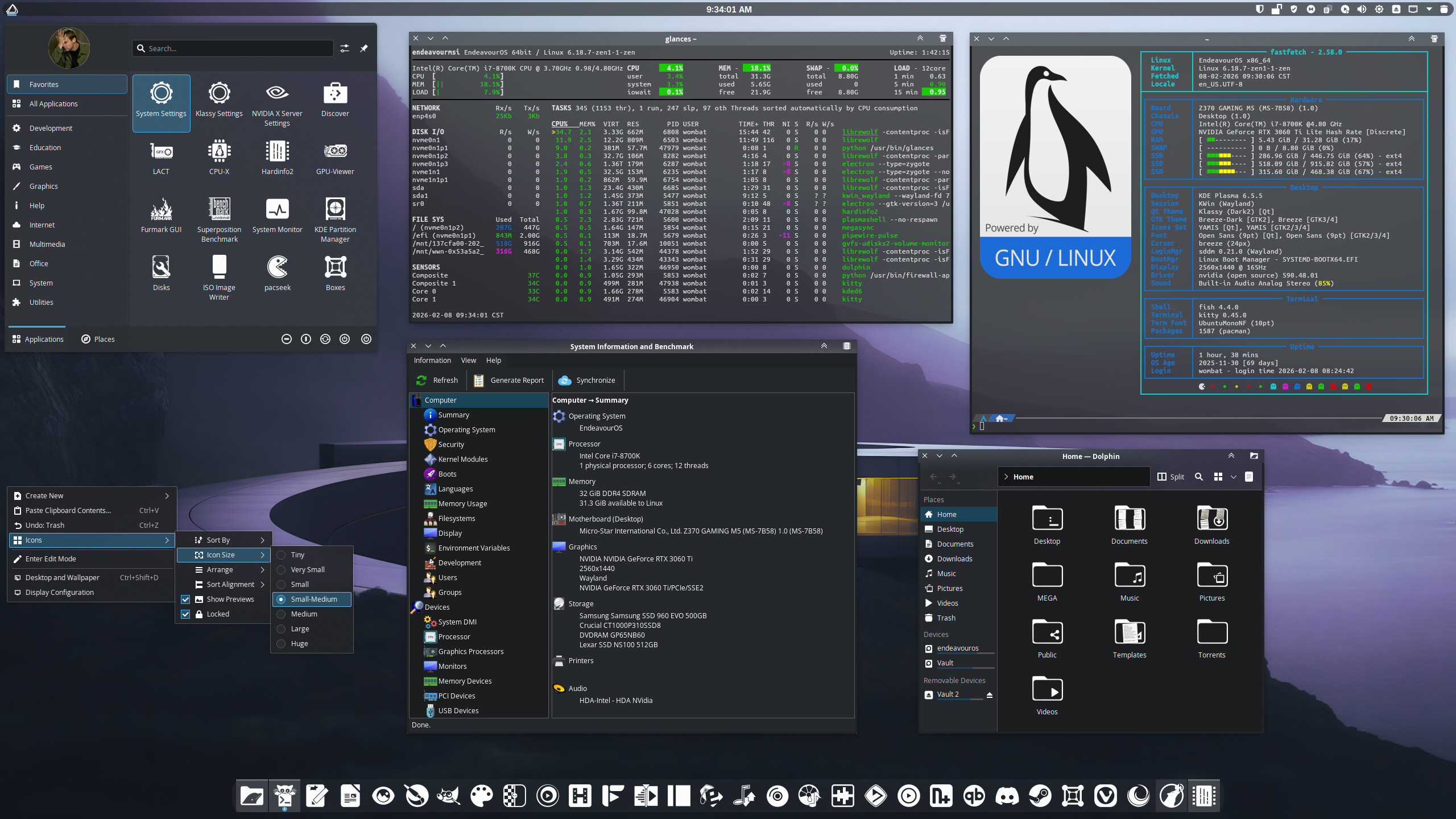The height and width of the screenshot is (819, 1456).
Task: Click the Generate Report button
Action: tap(509, 380)
